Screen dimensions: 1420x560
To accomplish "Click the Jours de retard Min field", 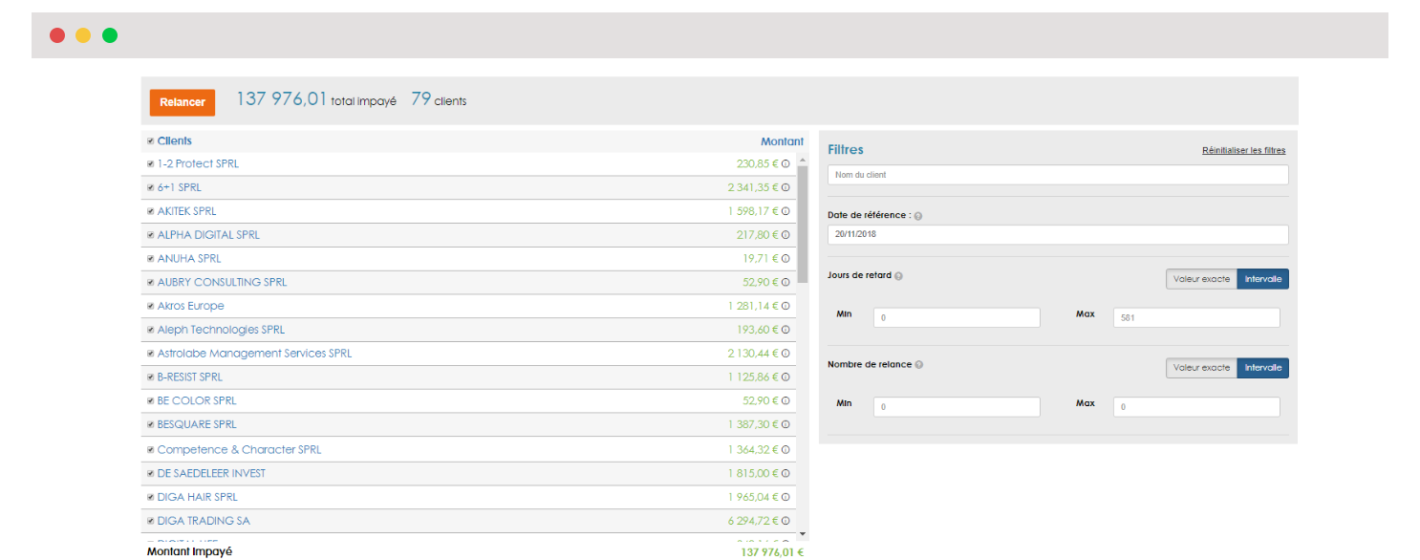I will 957,318.
